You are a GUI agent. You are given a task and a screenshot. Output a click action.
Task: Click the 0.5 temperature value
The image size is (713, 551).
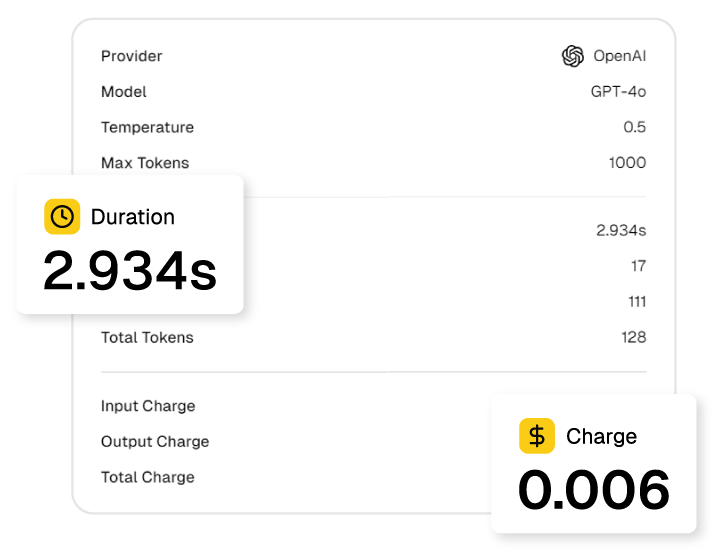tap(634, 128)
